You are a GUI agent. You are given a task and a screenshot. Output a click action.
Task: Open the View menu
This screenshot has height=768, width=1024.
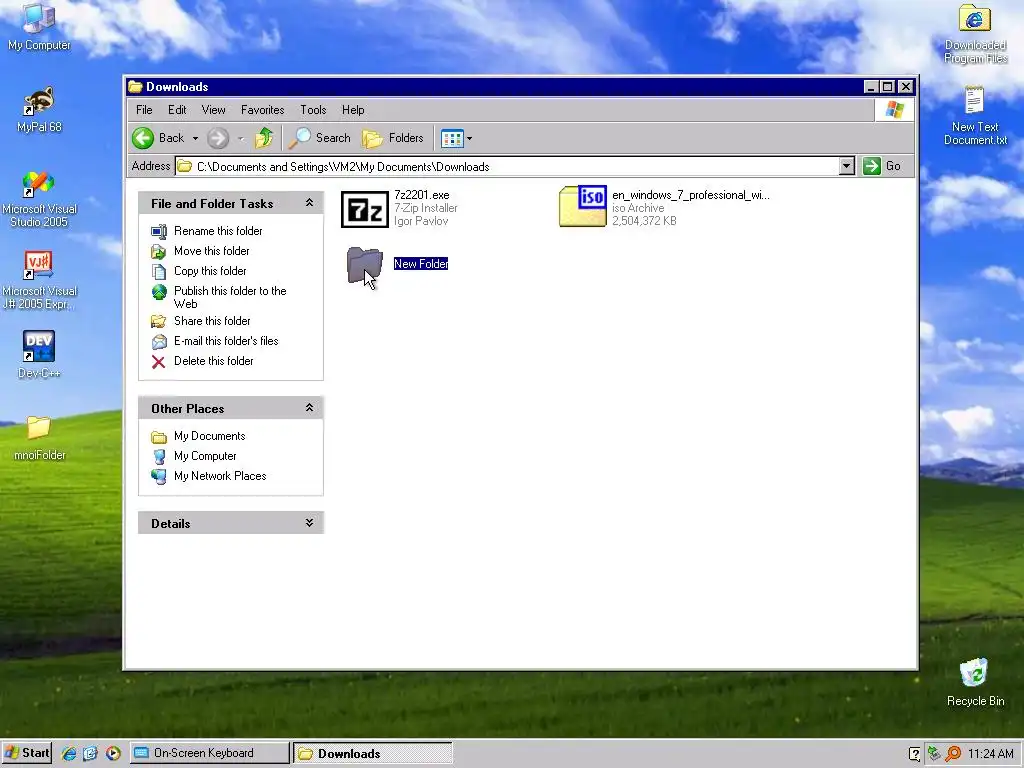[214, 110]
